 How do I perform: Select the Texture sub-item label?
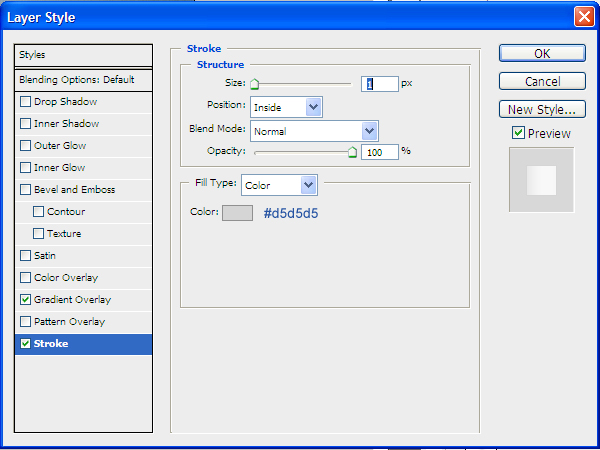click(x=64, y=233)
